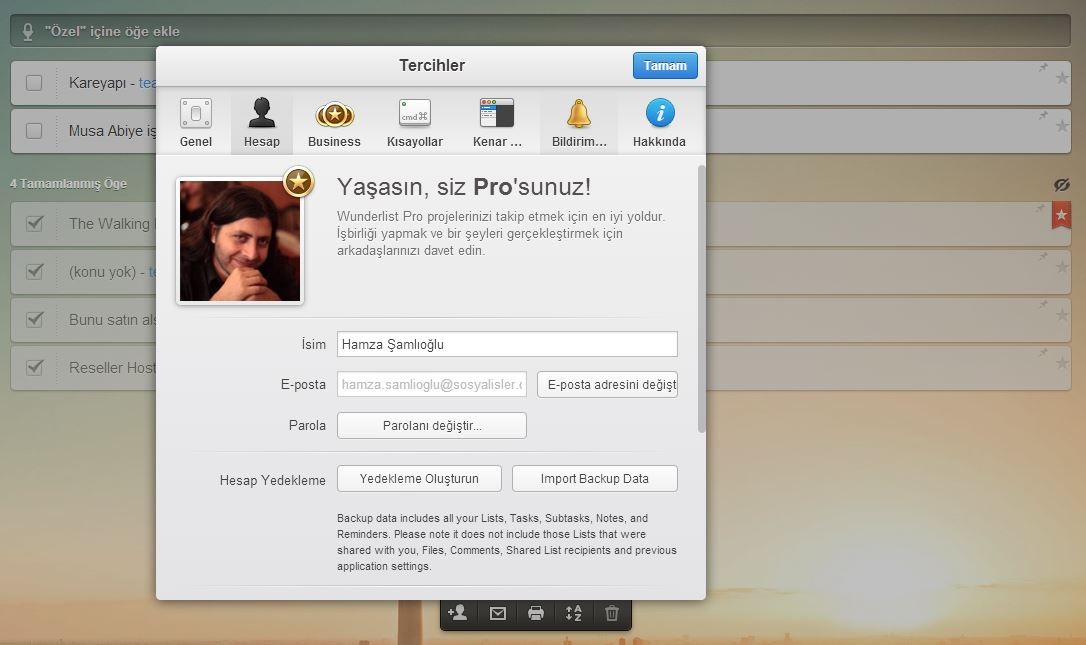Star the Kareyapı task

coord(1062,78)
